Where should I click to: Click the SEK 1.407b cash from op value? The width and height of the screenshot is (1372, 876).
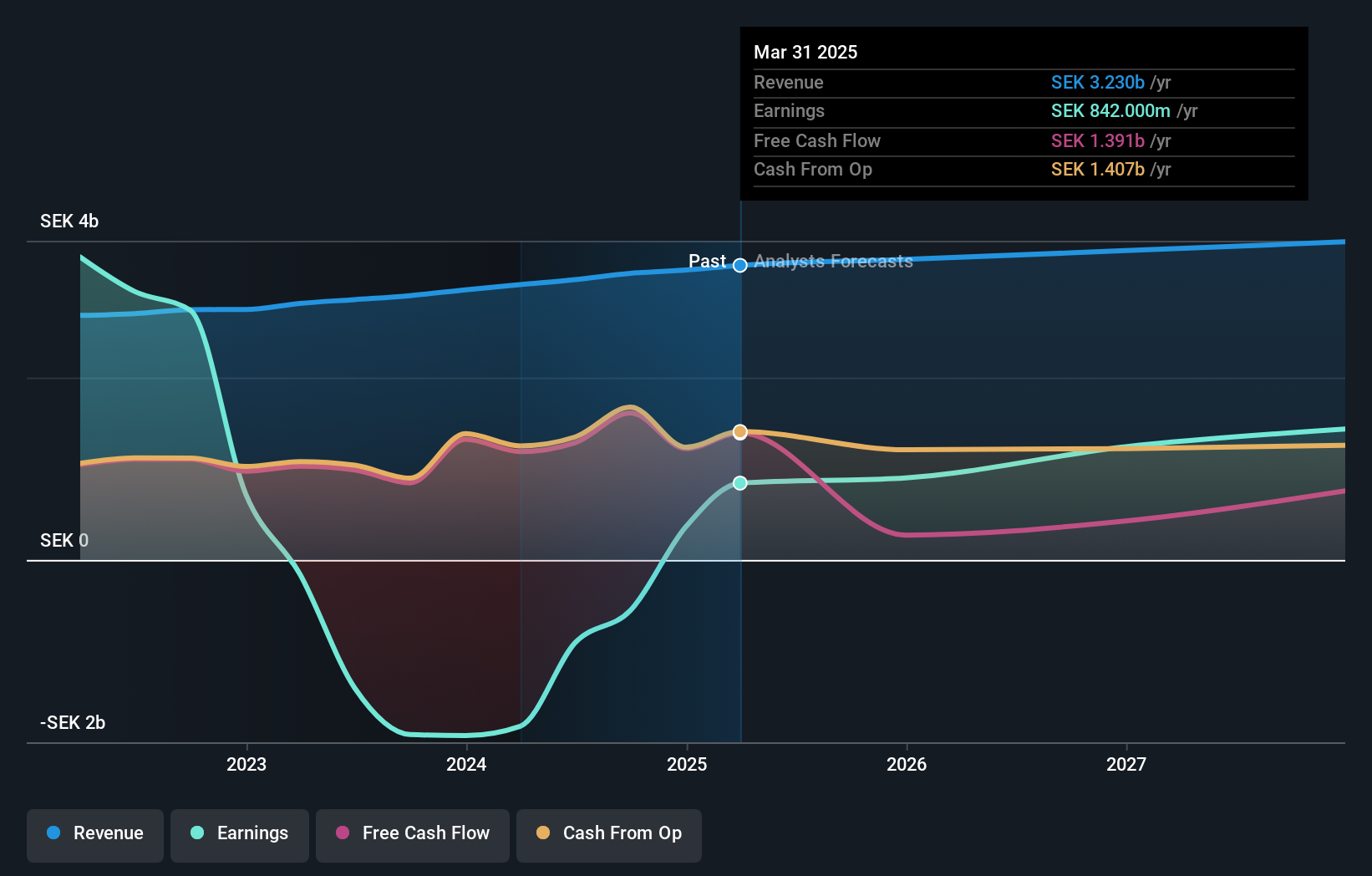[x=1098, y=170]
